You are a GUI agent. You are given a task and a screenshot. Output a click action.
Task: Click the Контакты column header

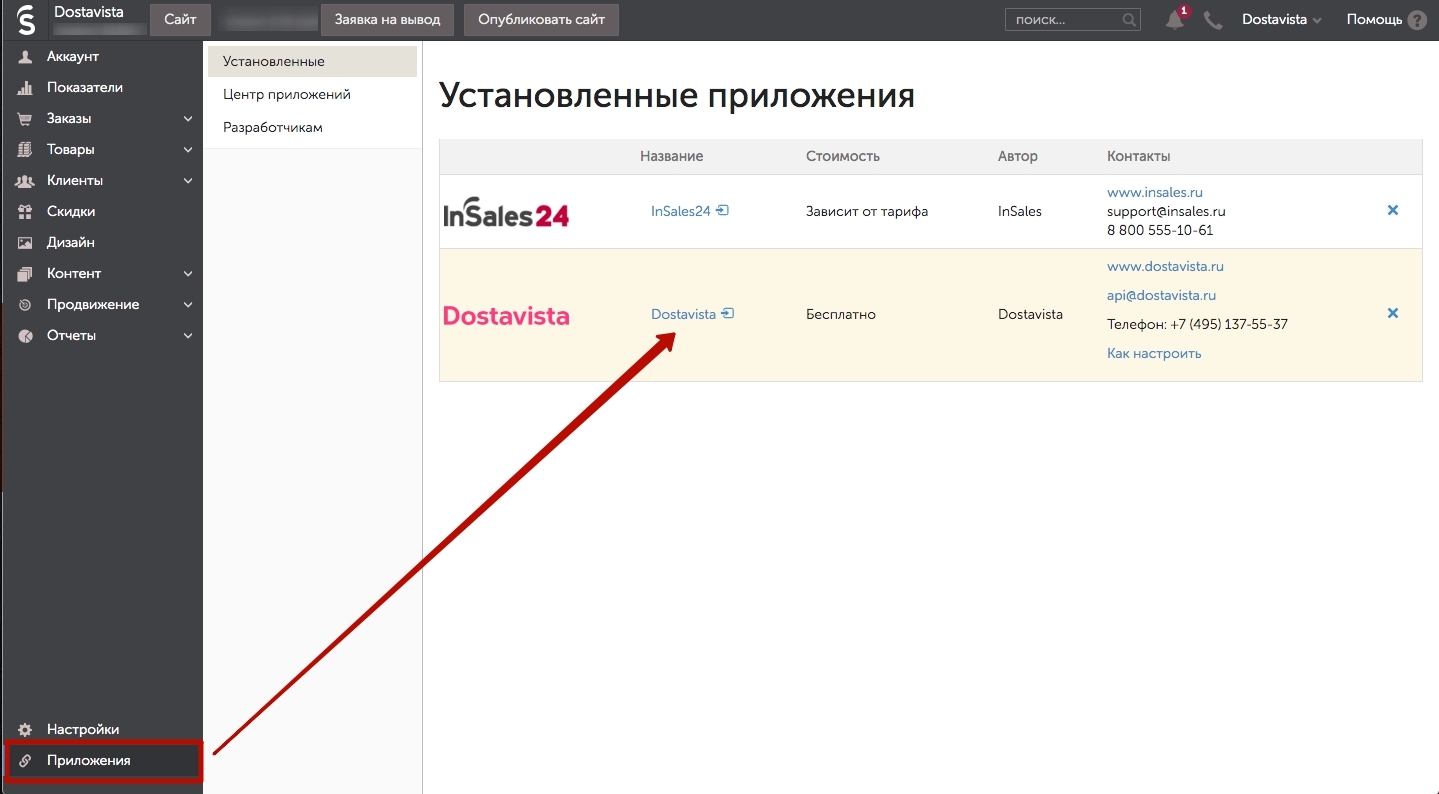tap(1139, 157)
